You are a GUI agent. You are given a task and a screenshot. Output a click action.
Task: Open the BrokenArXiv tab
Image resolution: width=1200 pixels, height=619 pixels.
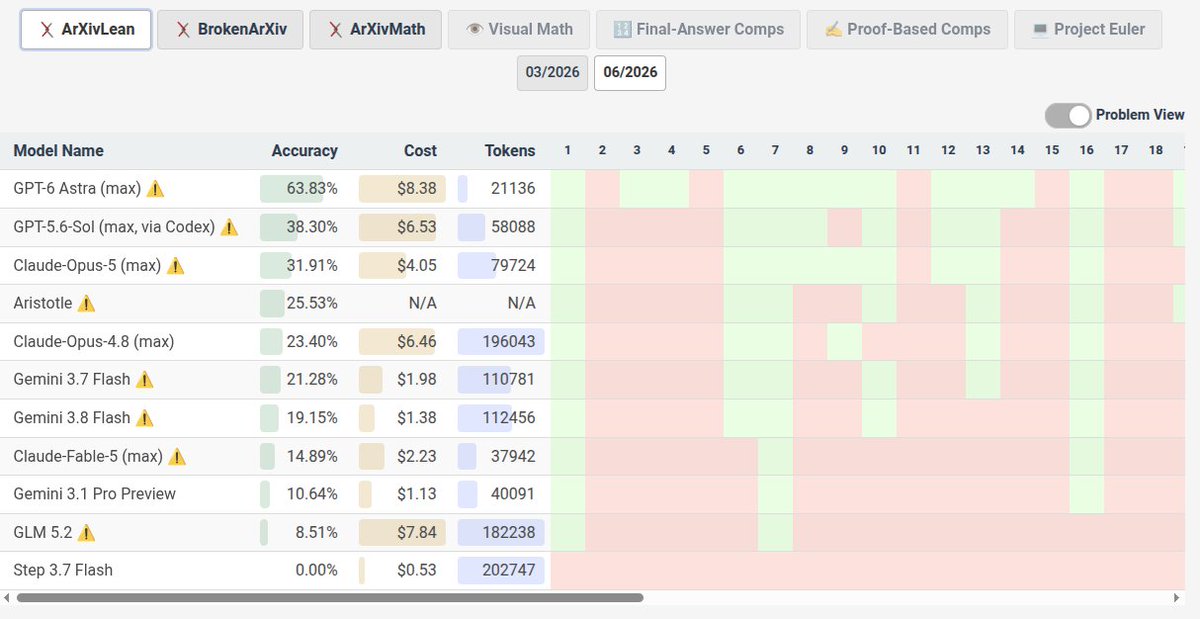(x=231, y=29)
